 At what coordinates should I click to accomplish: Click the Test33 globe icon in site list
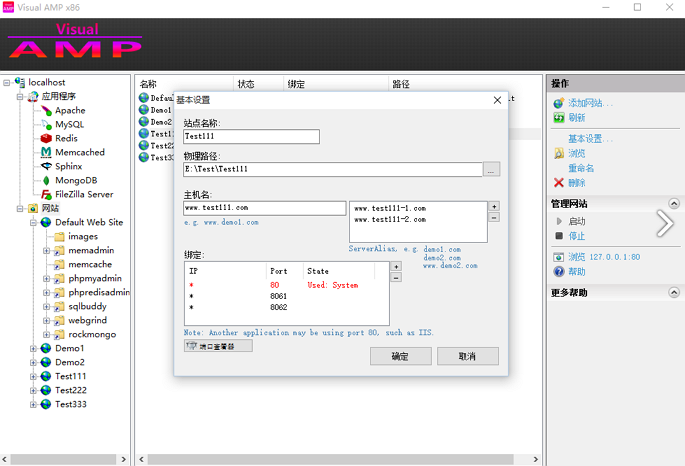144,157
